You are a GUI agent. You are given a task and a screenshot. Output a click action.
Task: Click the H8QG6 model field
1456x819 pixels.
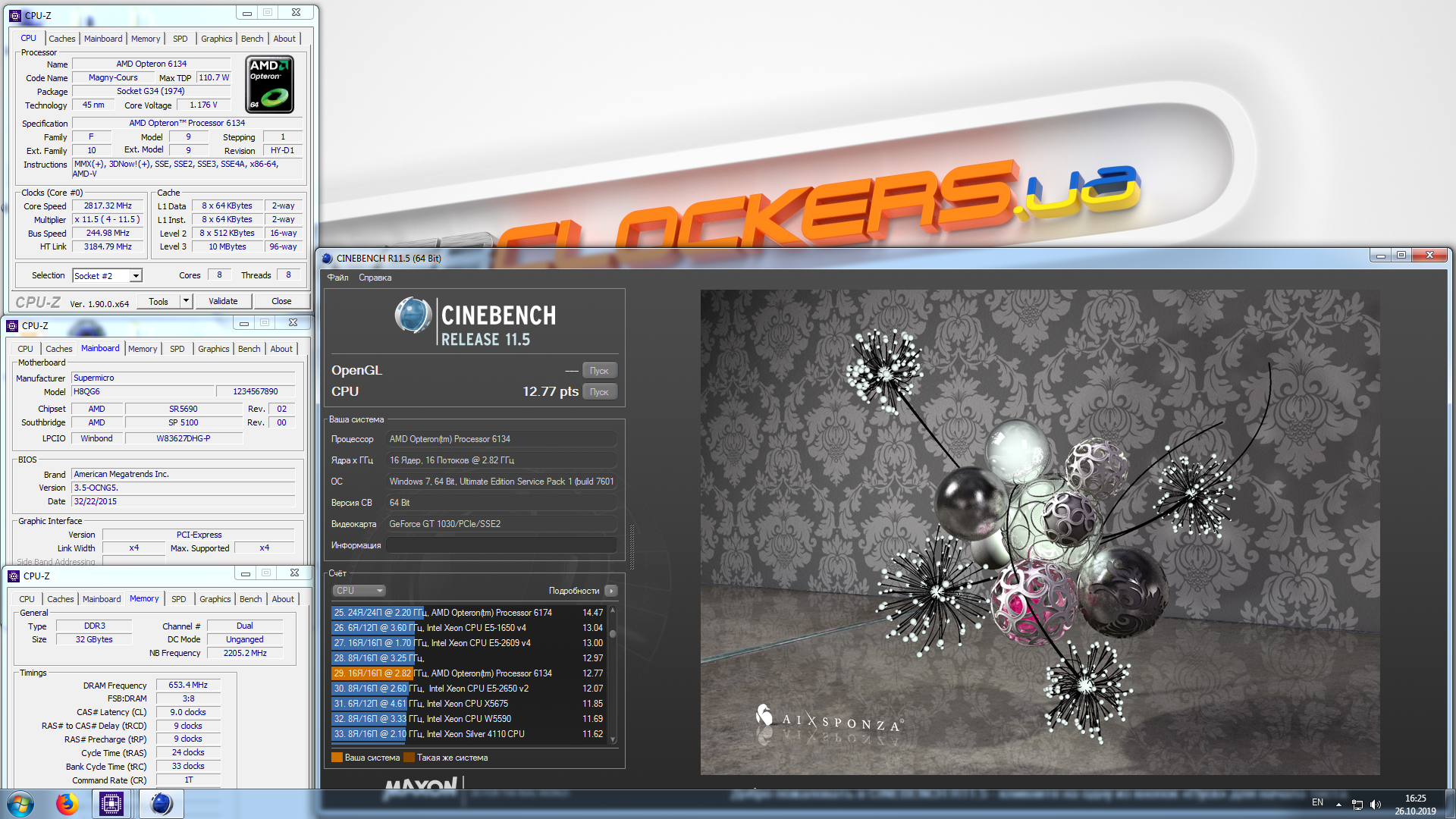(143, 391)
